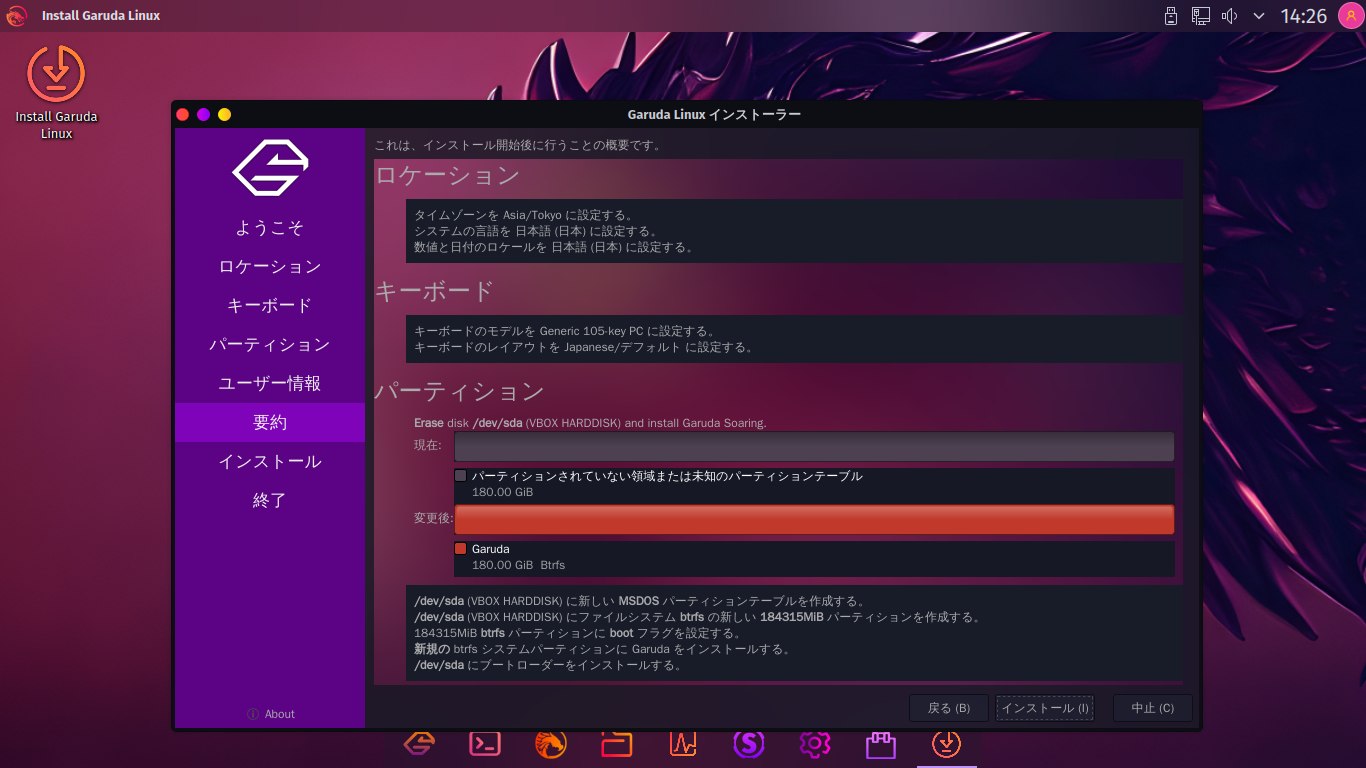This screenshot has height=768, width=1366.
Task: Cancel setup with 中止 (C) button
Action: (x=1152, y=708)
